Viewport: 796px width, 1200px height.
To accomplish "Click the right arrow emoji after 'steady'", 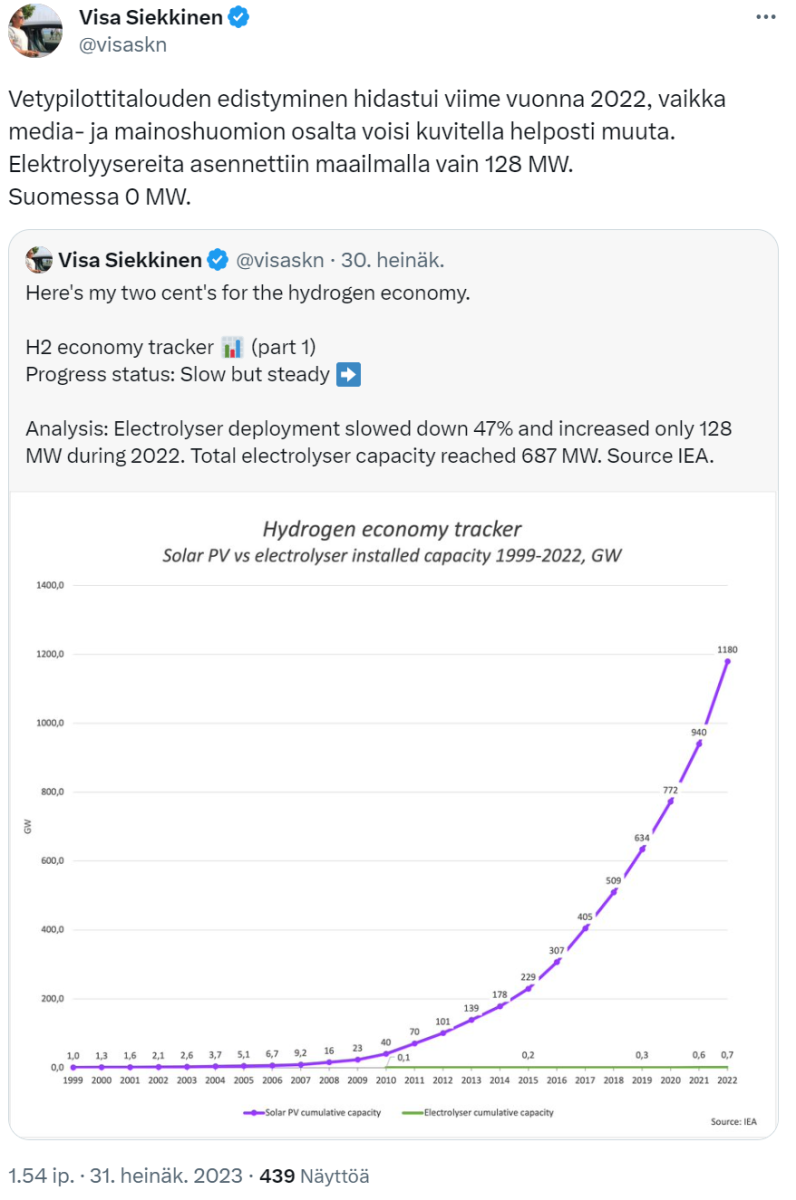I will (x=349, y=375).
